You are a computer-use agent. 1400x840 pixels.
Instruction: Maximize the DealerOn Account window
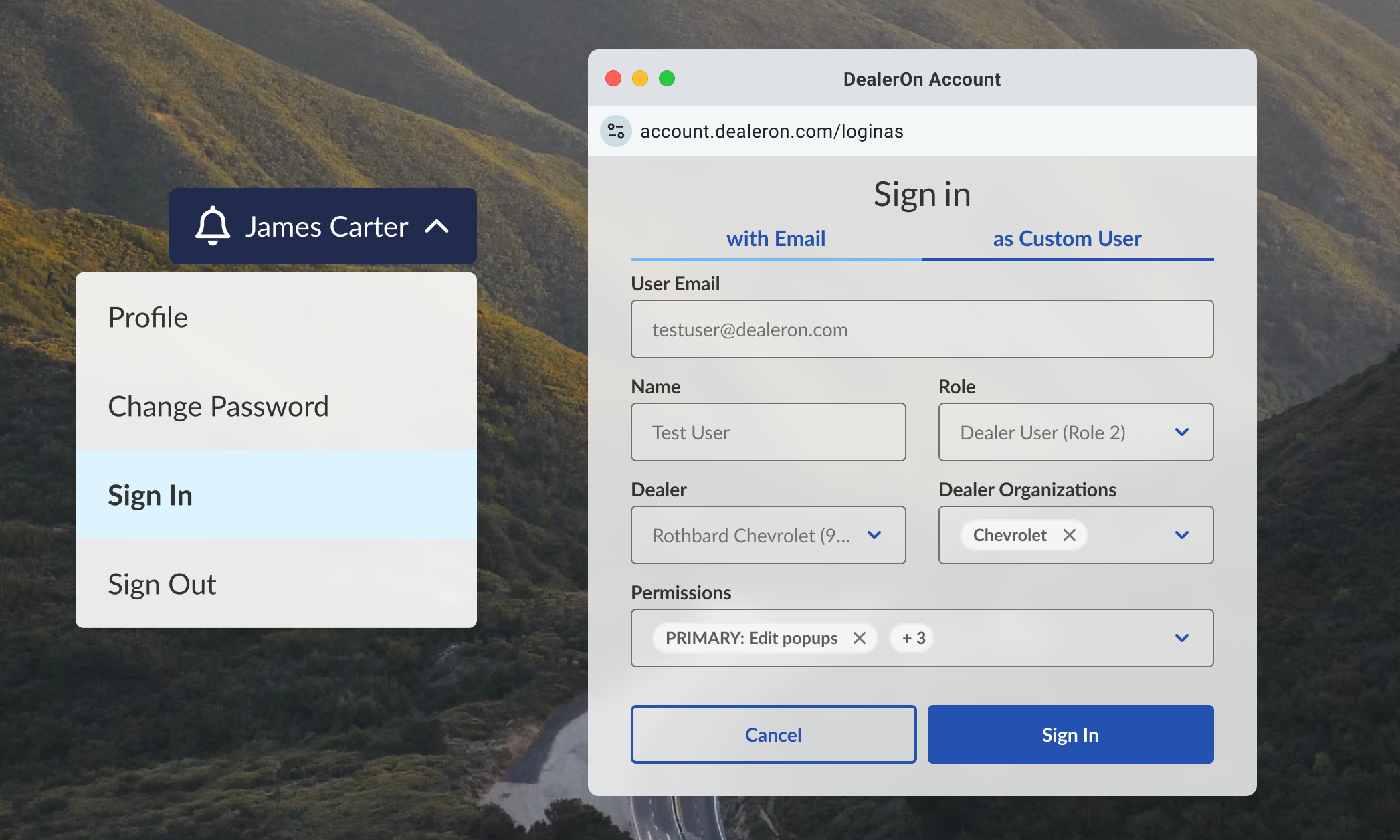pos(667,78)
